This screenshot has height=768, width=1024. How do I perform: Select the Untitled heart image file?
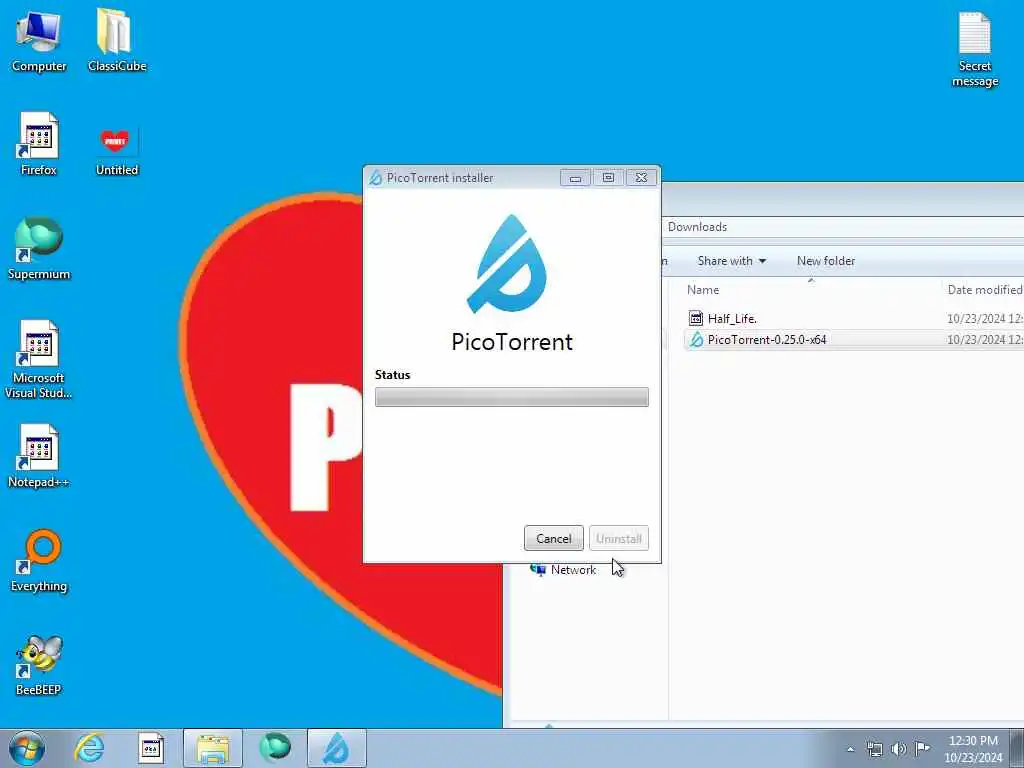click(x=117, y=152)
